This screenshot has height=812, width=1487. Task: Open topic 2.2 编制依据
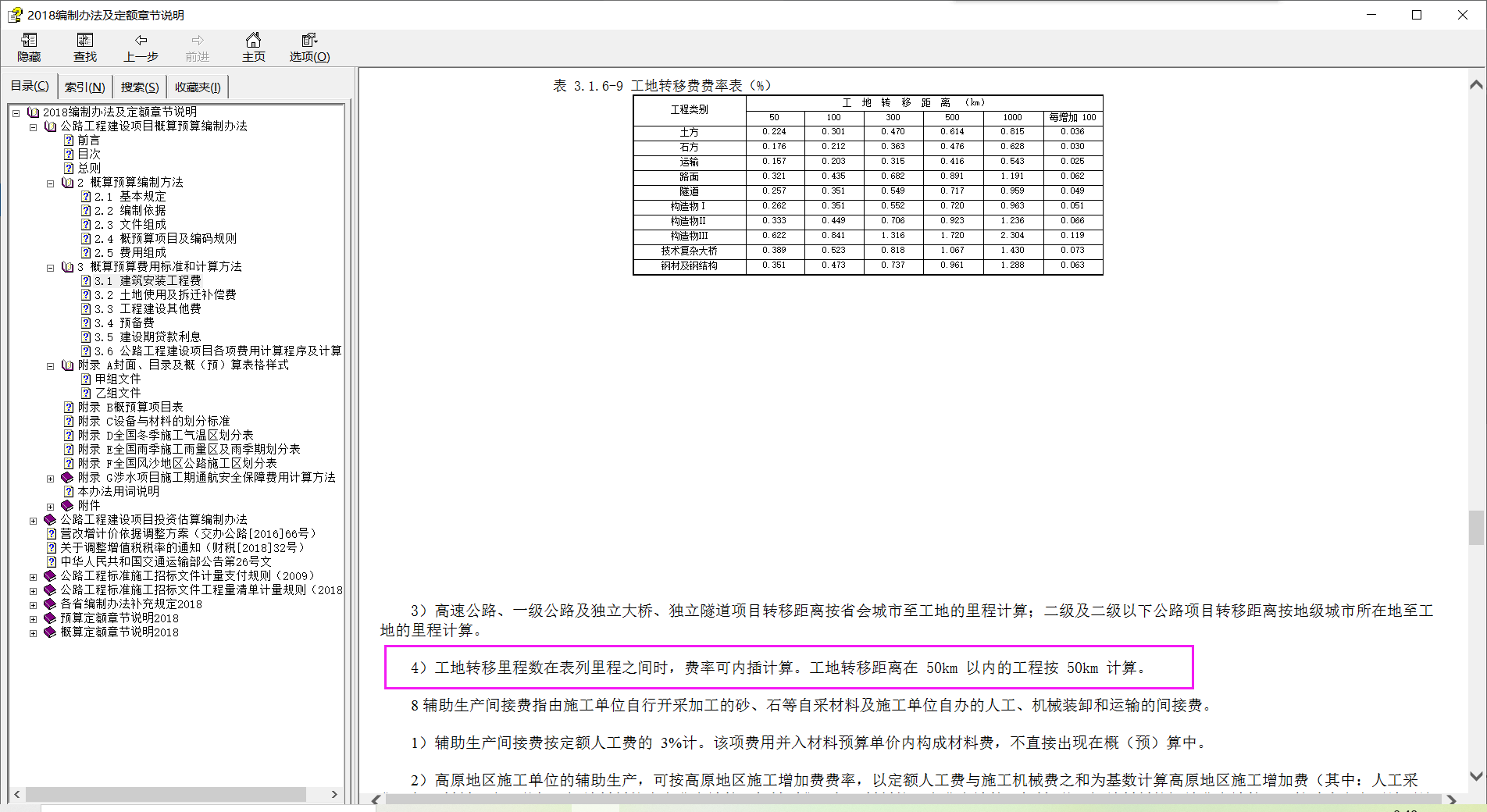point(130,211)
